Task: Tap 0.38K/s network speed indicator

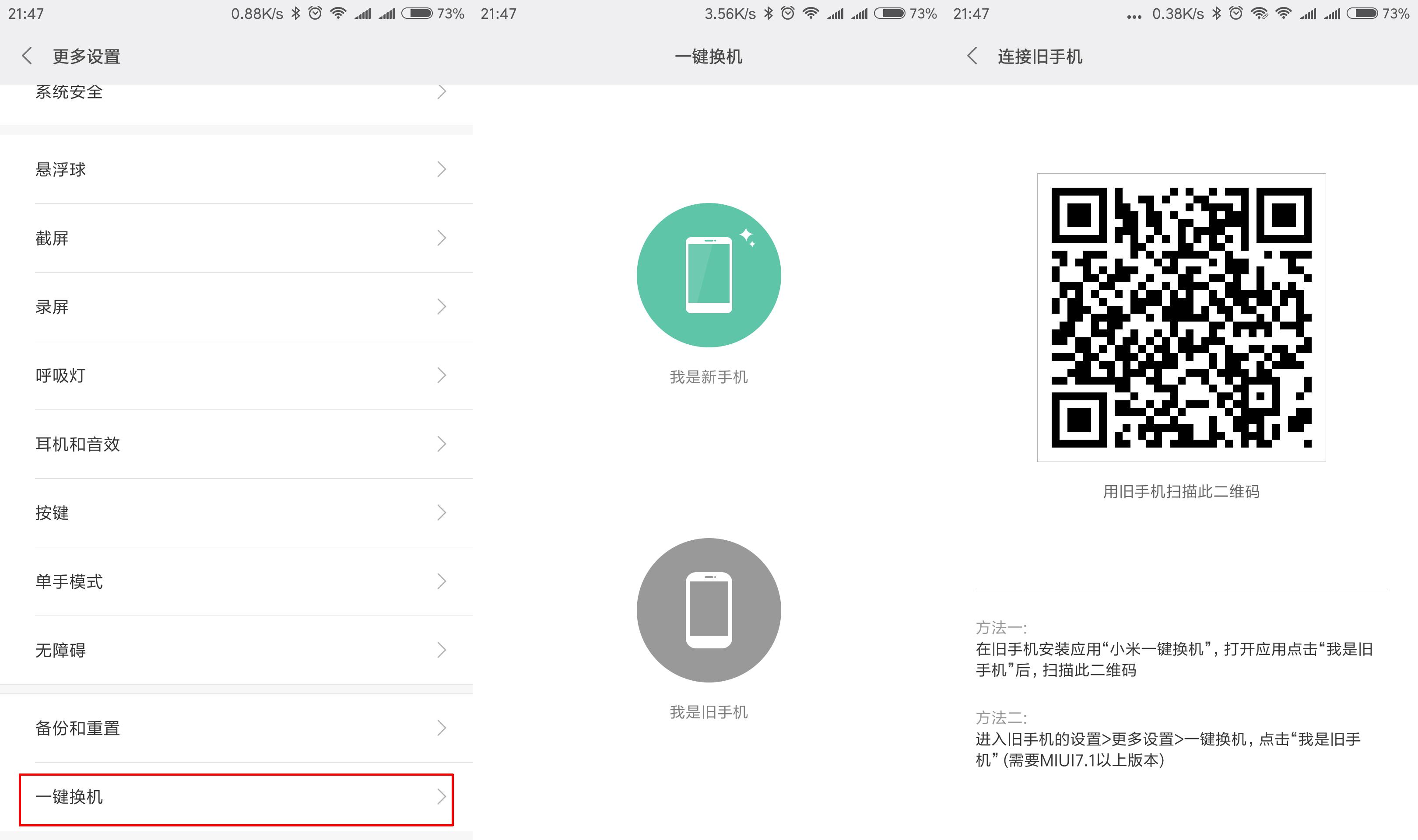Action: tap(1178, 14)
